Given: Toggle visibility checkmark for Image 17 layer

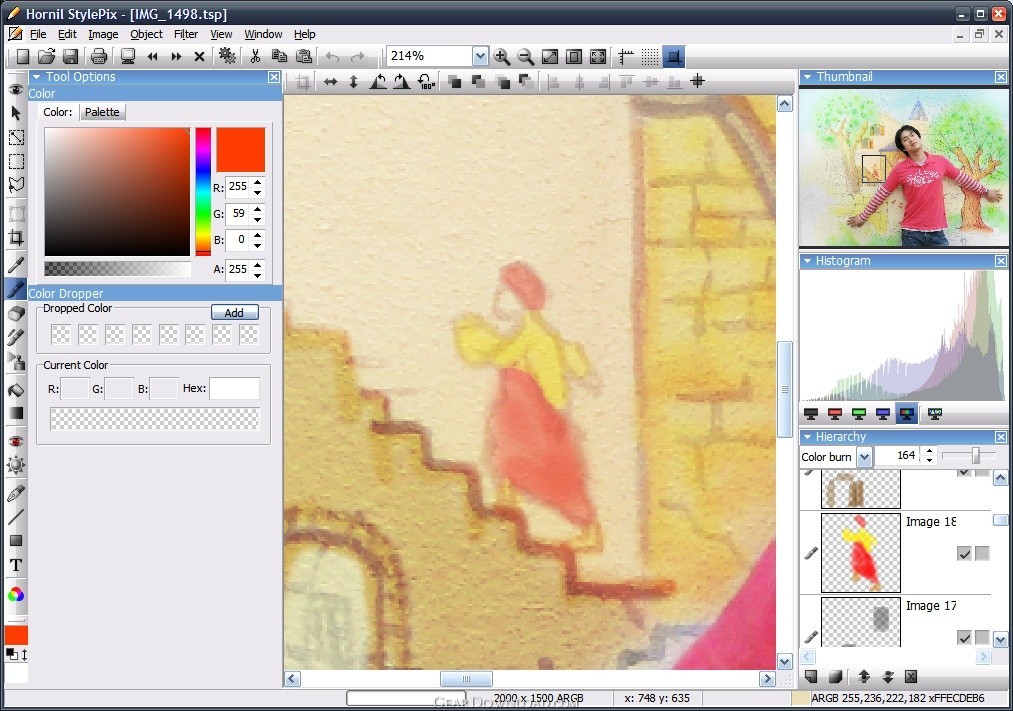Looking at the screenshot, I should tap(965, 637).
